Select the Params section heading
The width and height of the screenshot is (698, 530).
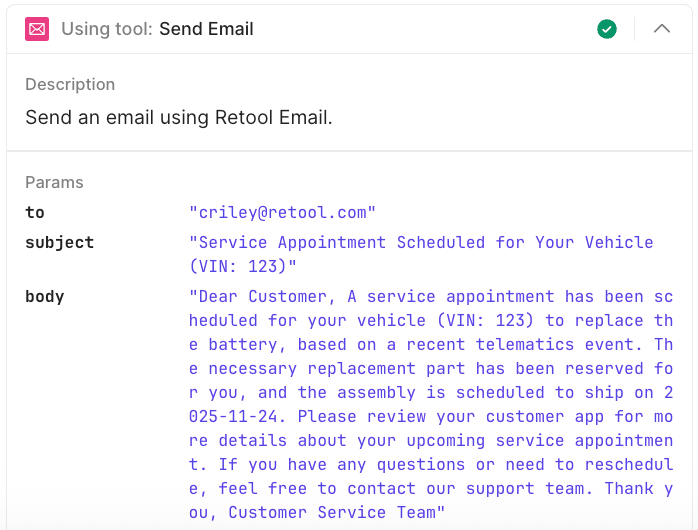tap(54, 182)
